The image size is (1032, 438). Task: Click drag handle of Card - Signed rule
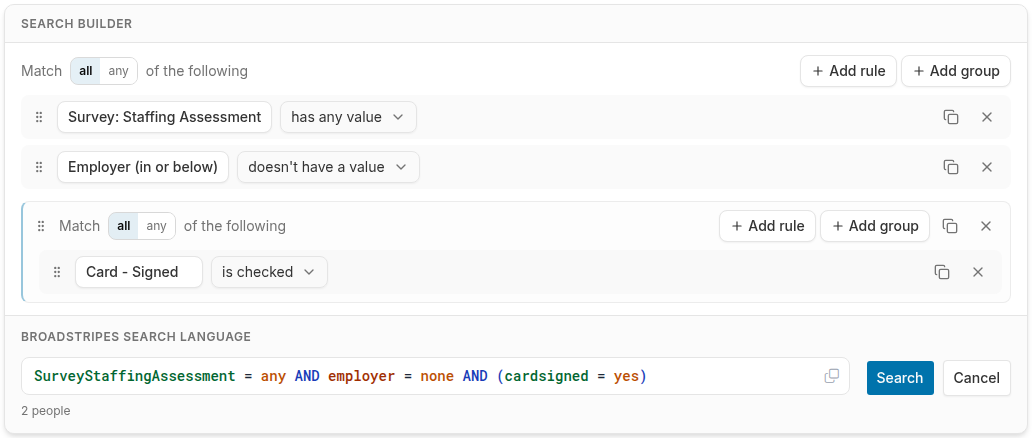click(x=57, y=272)
